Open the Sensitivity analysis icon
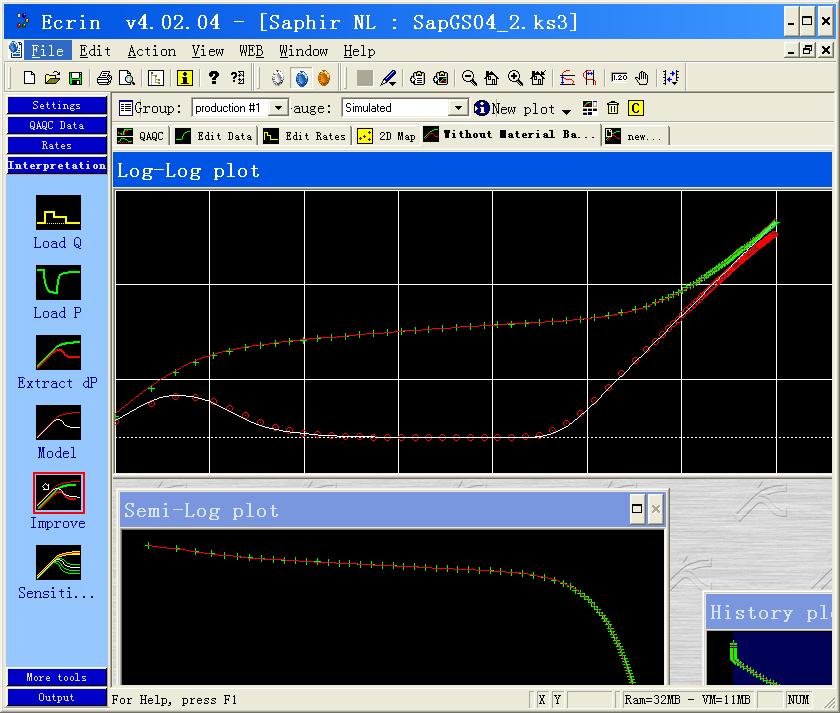840x713 pixels. coord(57,563)
